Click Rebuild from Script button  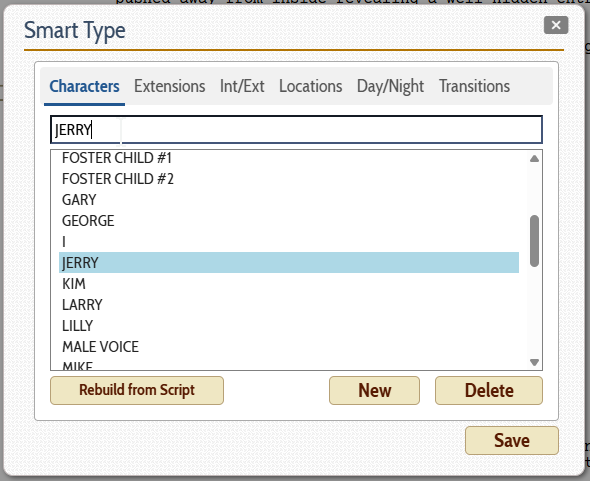(137, 390)
